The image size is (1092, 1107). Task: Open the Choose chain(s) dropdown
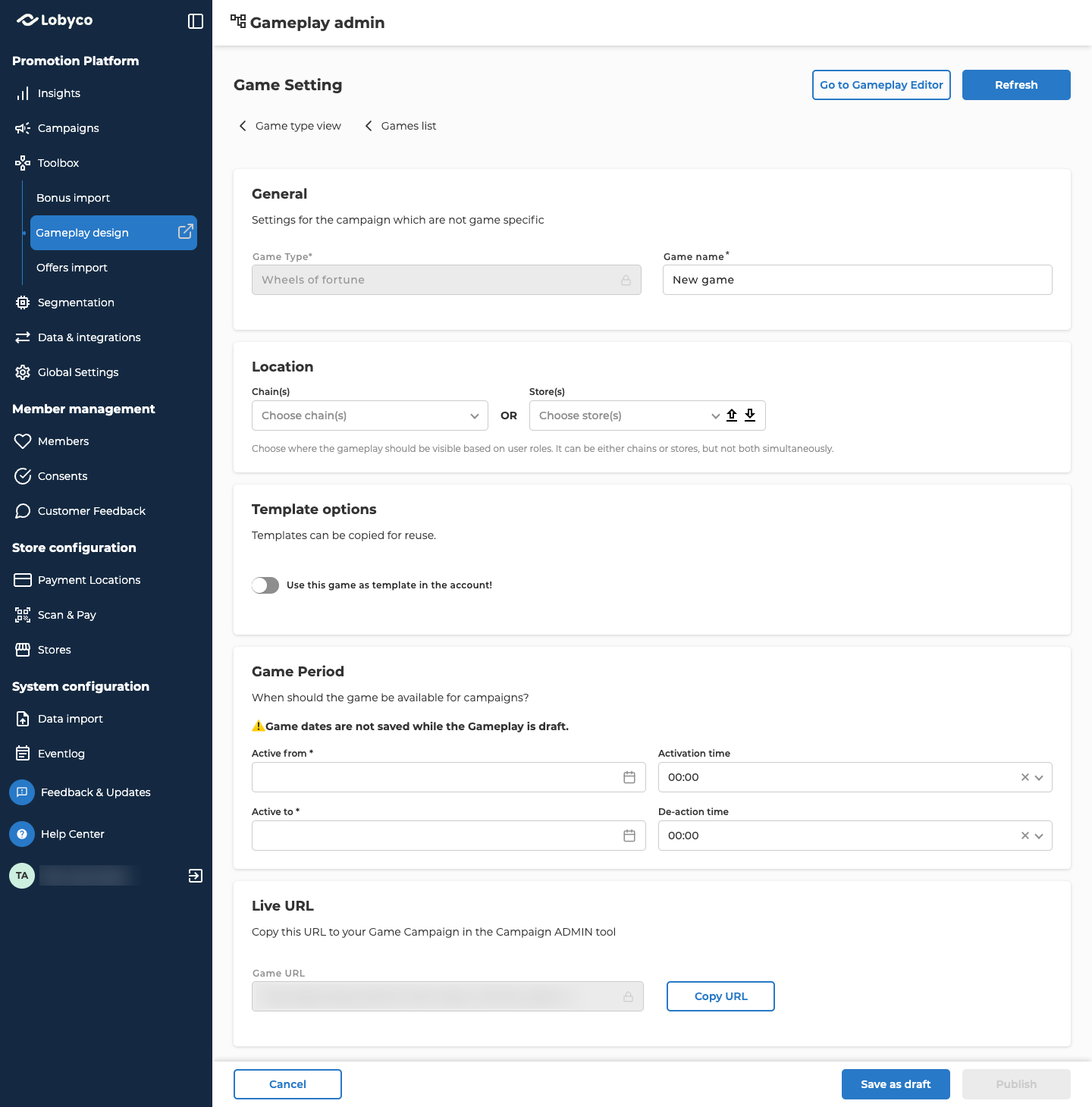[x=370, y=416]
